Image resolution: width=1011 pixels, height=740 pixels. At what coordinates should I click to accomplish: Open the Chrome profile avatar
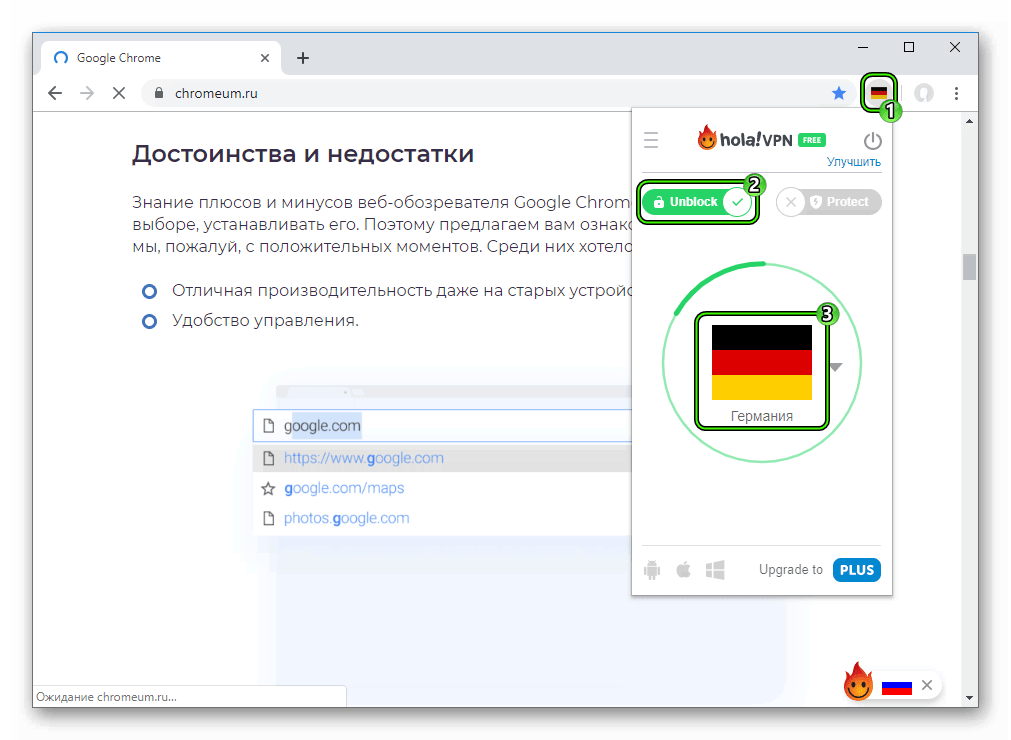[924, 93]
